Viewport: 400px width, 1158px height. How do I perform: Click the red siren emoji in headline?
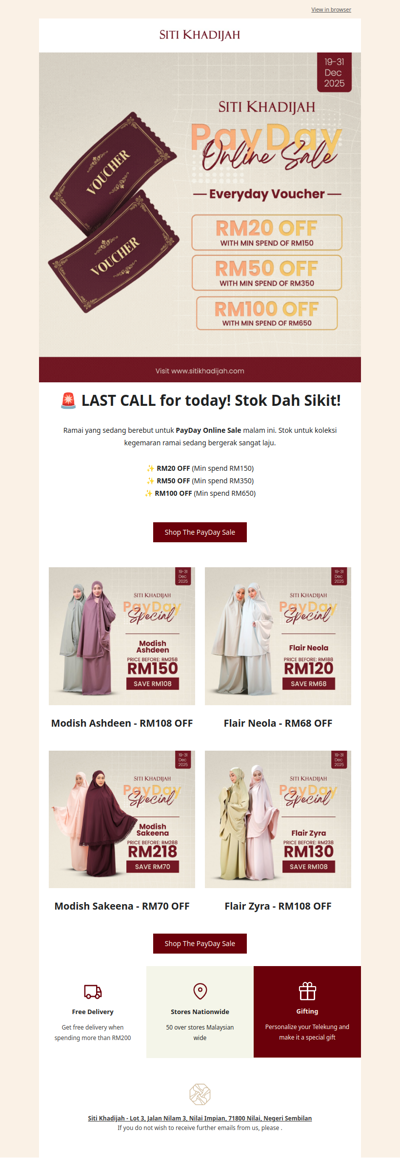click(x=68, y=401)
